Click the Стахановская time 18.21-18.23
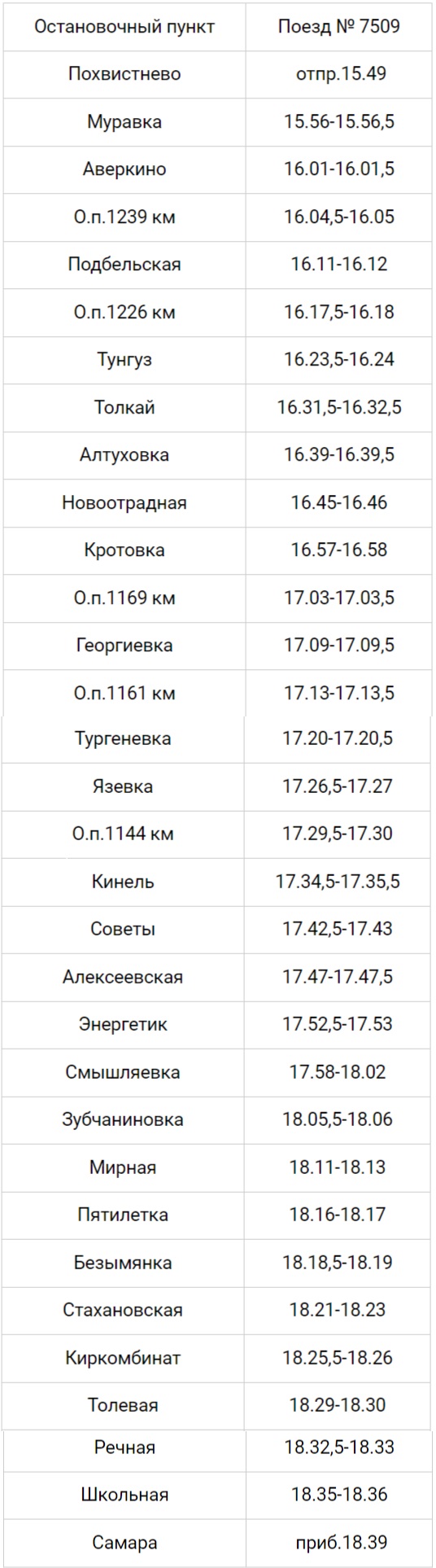436x1568 pixels. [x=339, y=1310]
